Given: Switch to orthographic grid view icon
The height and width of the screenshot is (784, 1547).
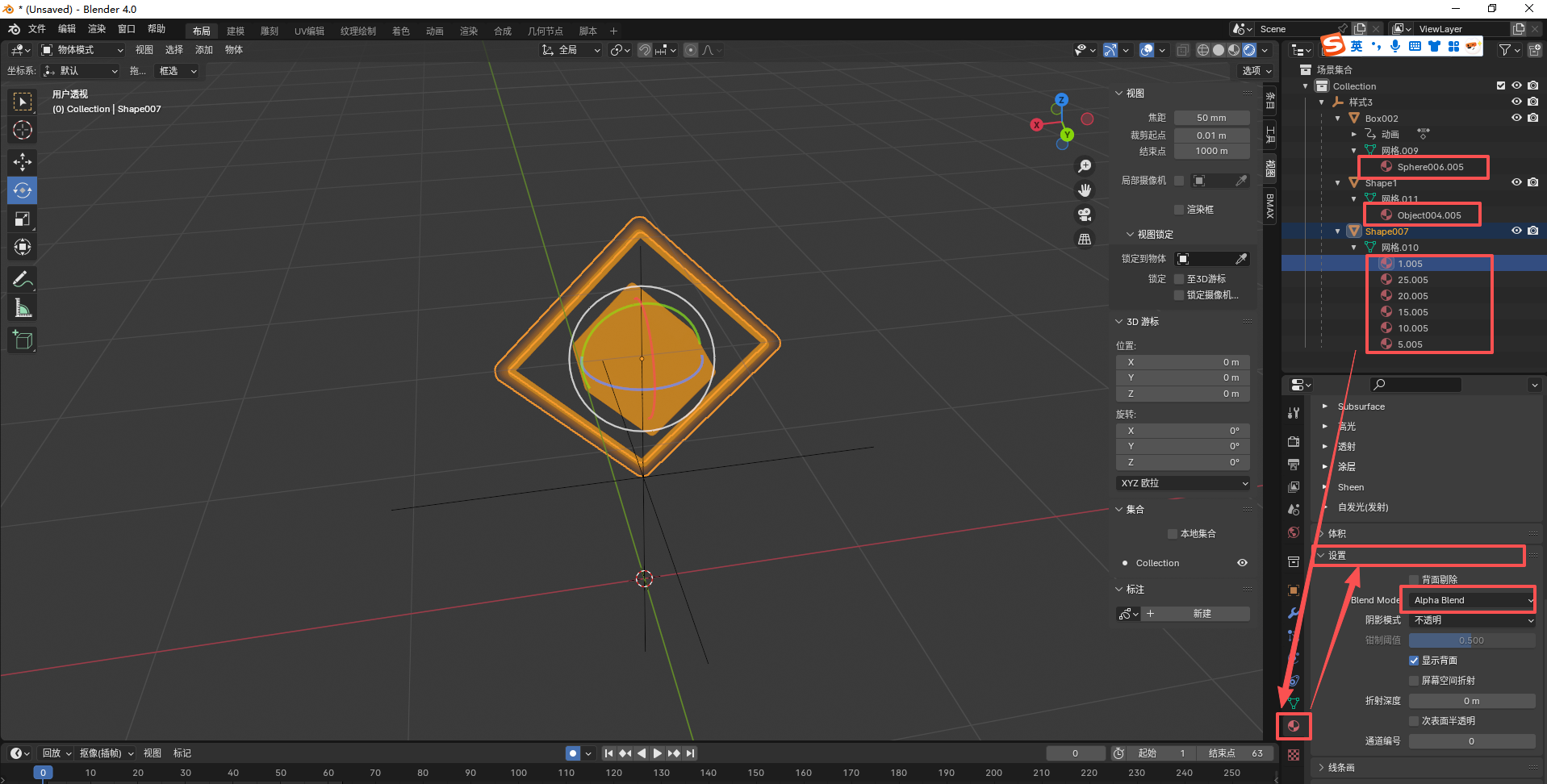Looking at the screenshot, I should tap(1085, 240).
